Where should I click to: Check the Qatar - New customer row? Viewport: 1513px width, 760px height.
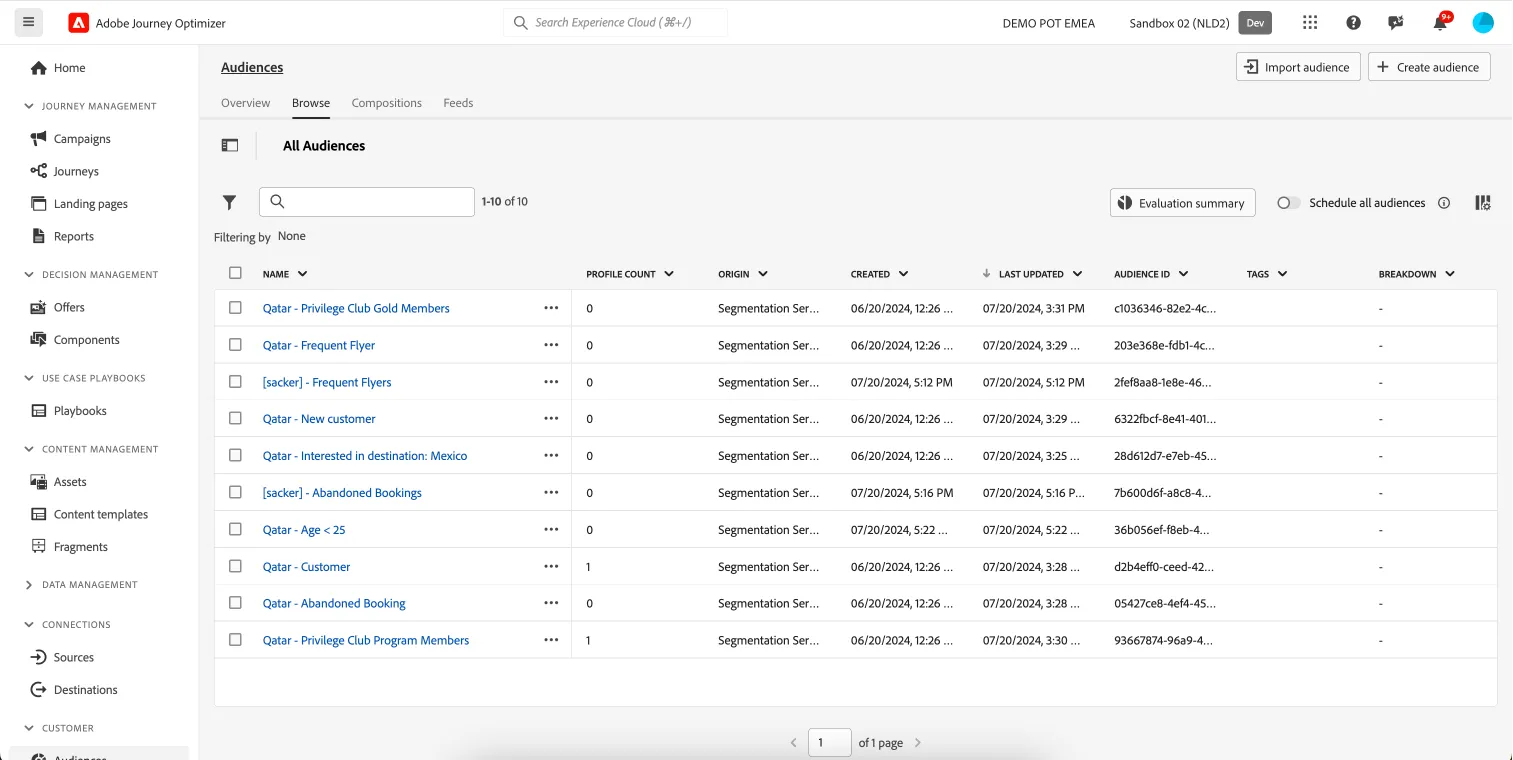point(235,419)
